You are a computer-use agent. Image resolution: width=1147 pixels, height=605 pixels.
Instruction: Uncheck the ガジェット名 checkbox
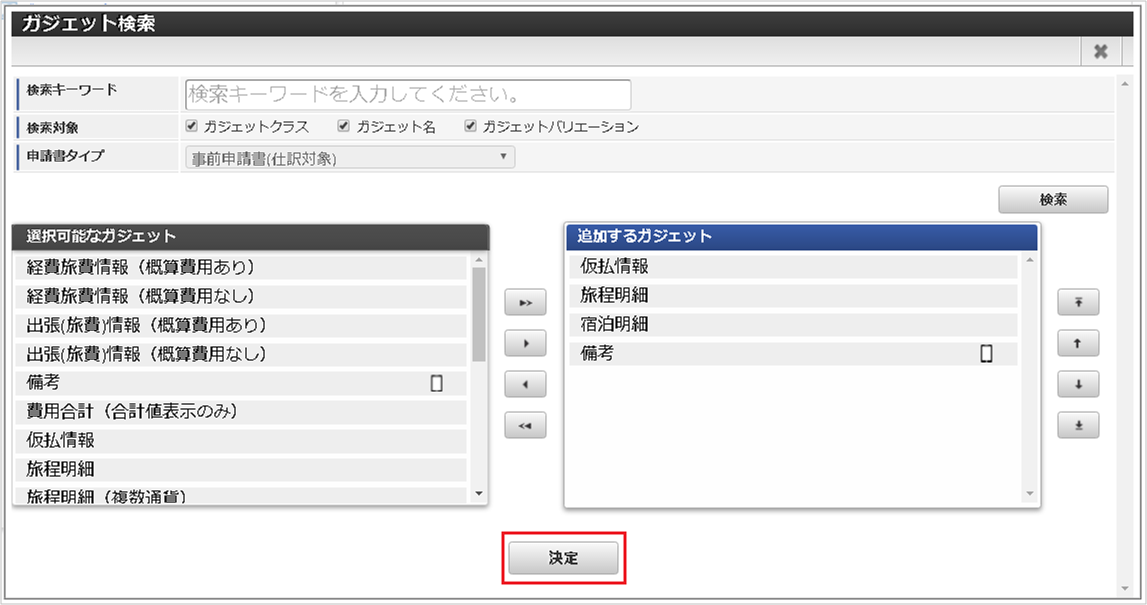click(x=343, y=126)
